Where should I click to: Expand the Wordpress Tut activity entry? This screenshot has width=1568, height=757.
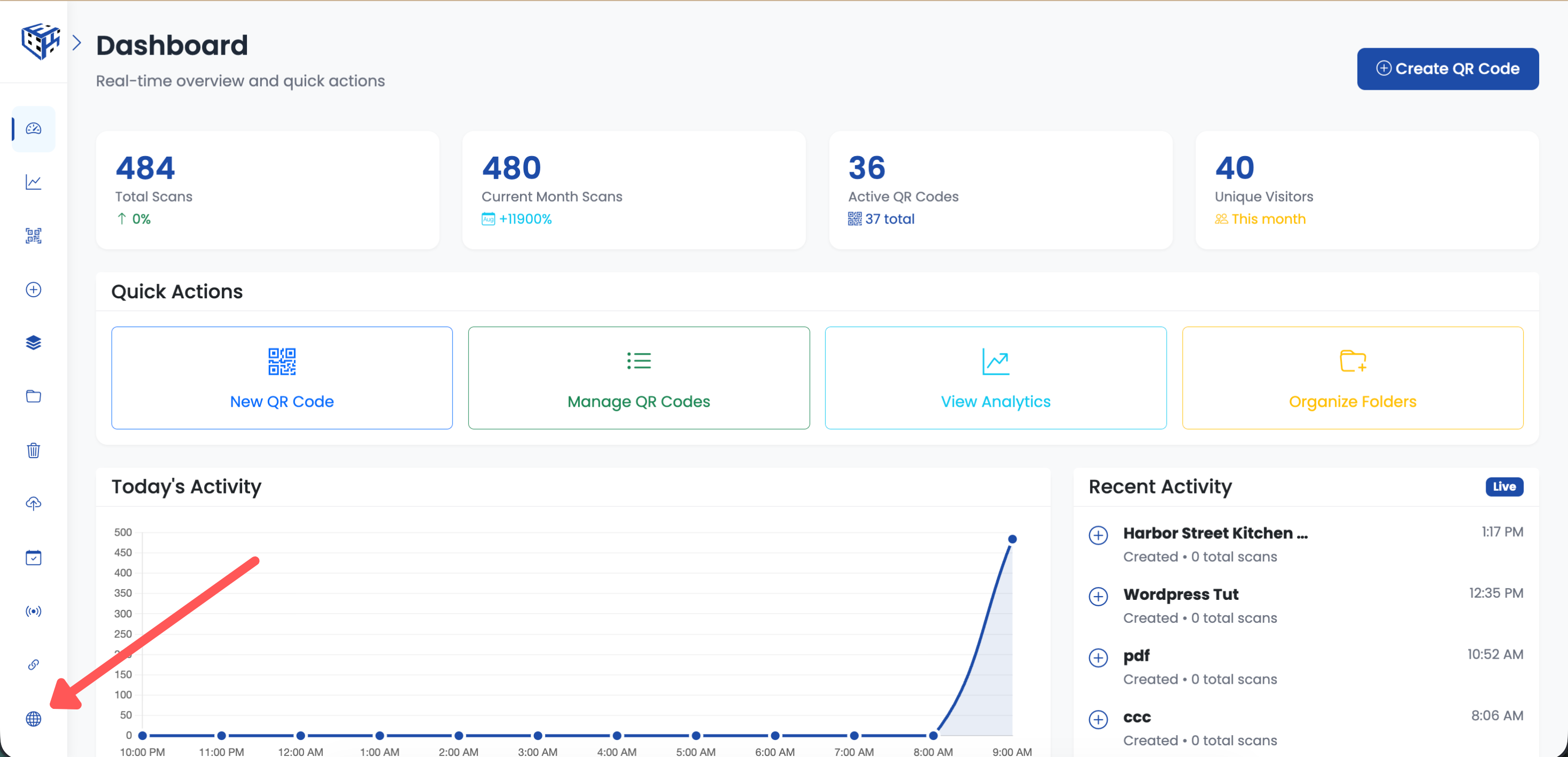tap(1099, 597)
